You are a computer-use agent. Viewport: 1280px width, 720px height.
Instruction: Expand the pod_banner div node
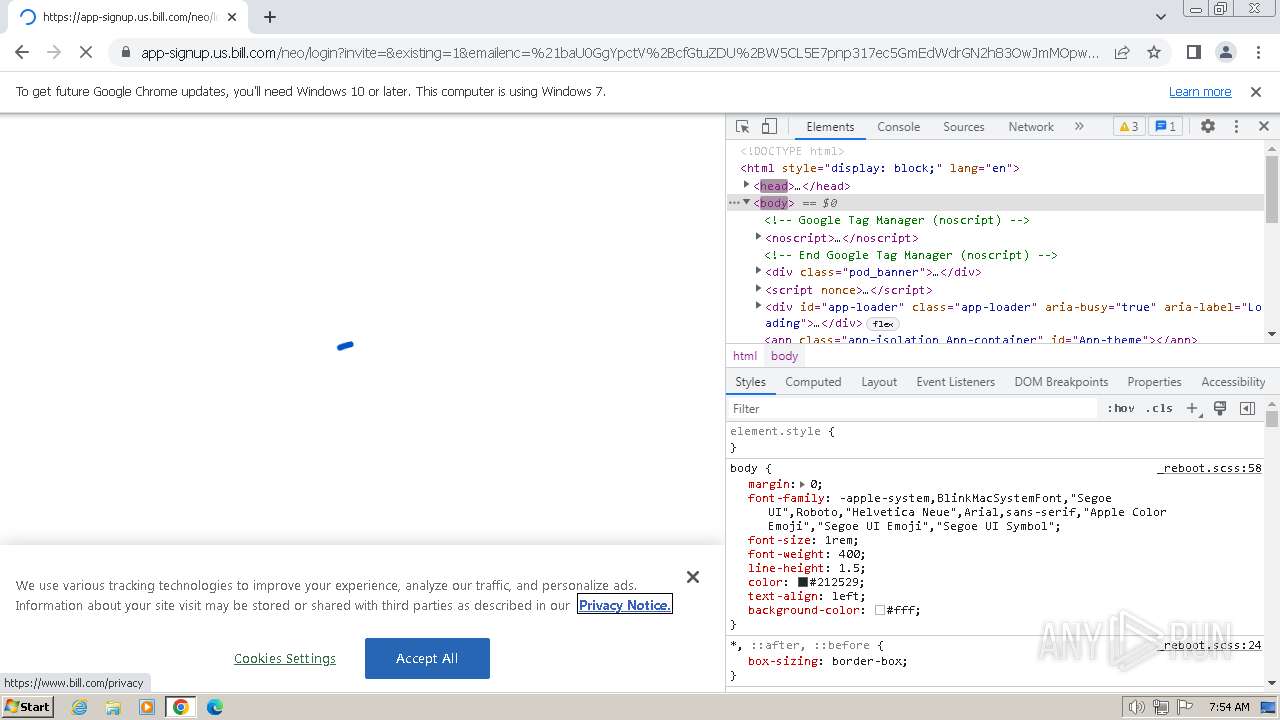tap(758, 271)
